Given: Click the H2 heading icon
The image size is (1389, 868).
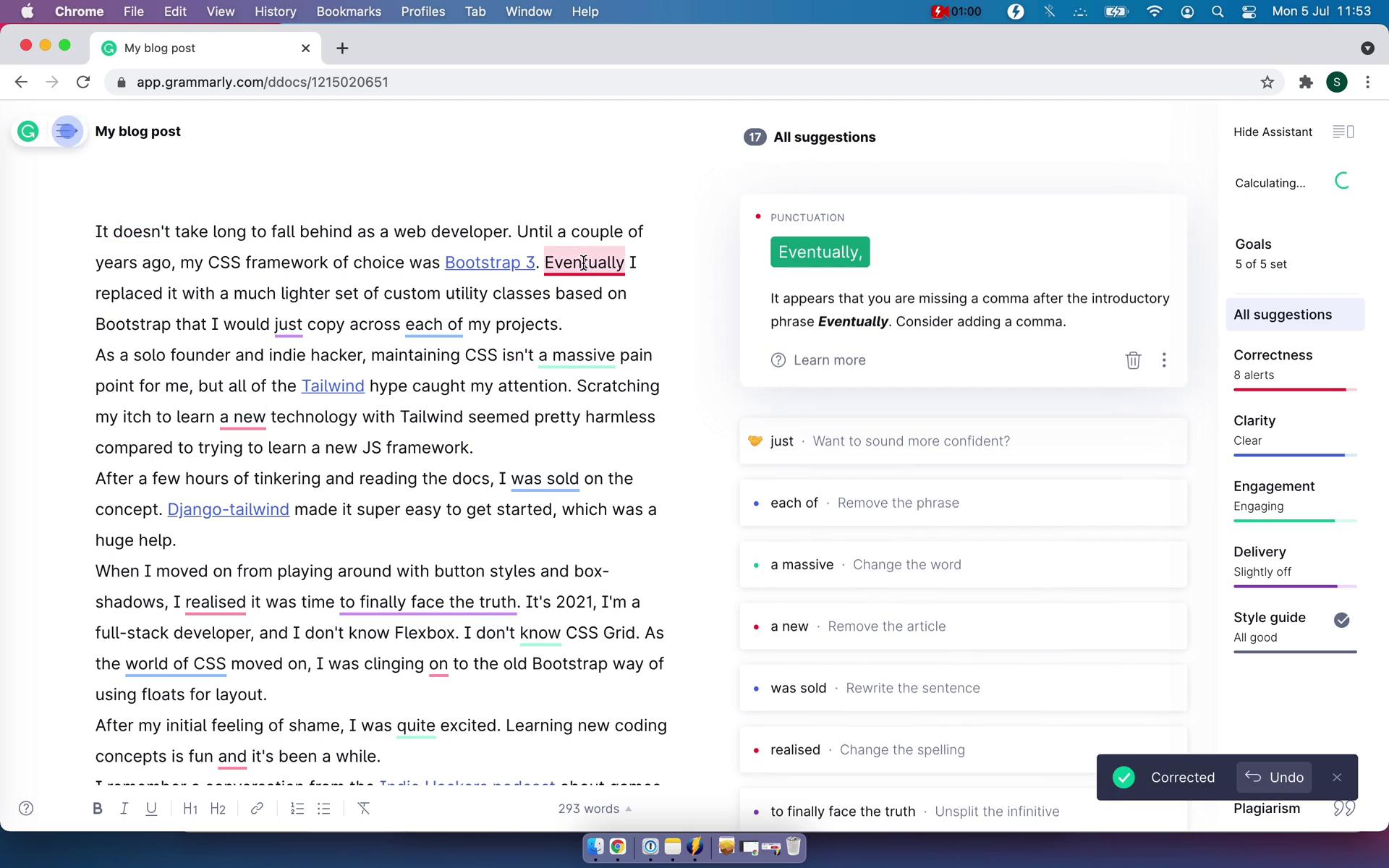Looking at the screenshot, I should (x=218, y=808).
